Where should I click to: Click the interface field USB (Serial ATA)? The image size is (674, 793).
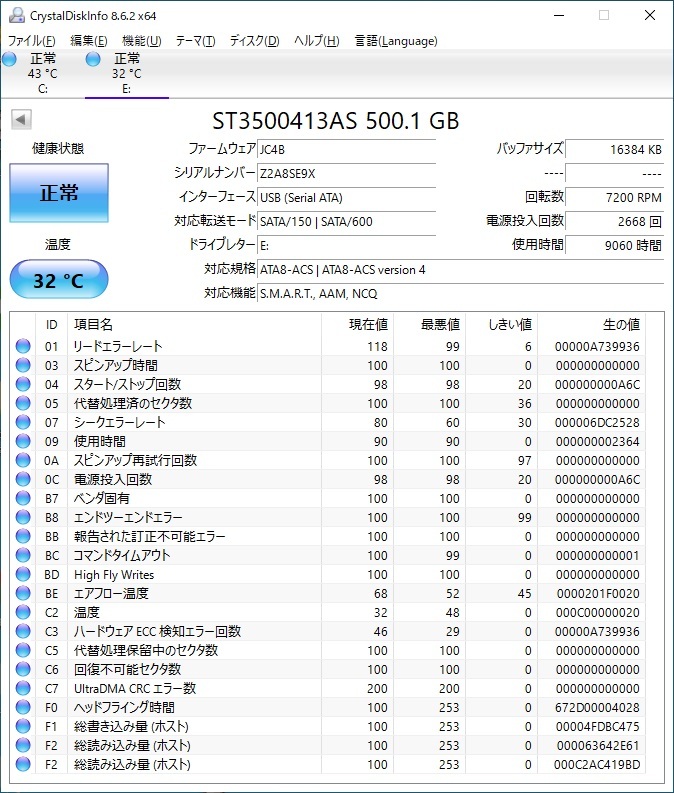pos(346,198)
